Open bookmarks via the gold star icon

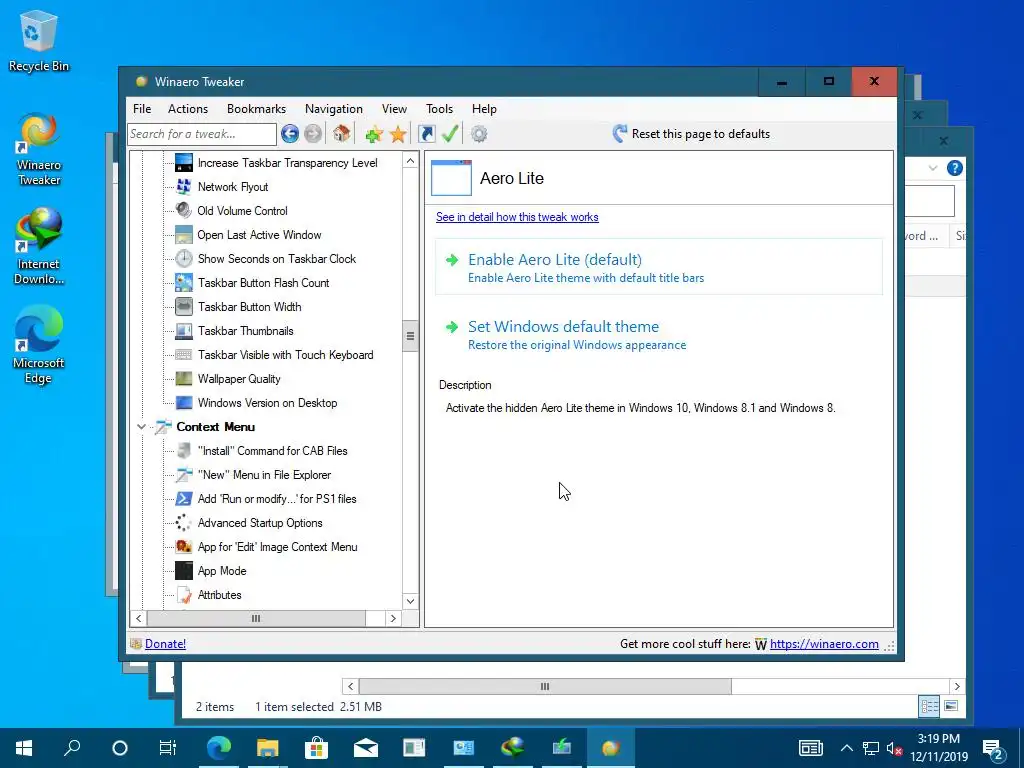(398, 135)
